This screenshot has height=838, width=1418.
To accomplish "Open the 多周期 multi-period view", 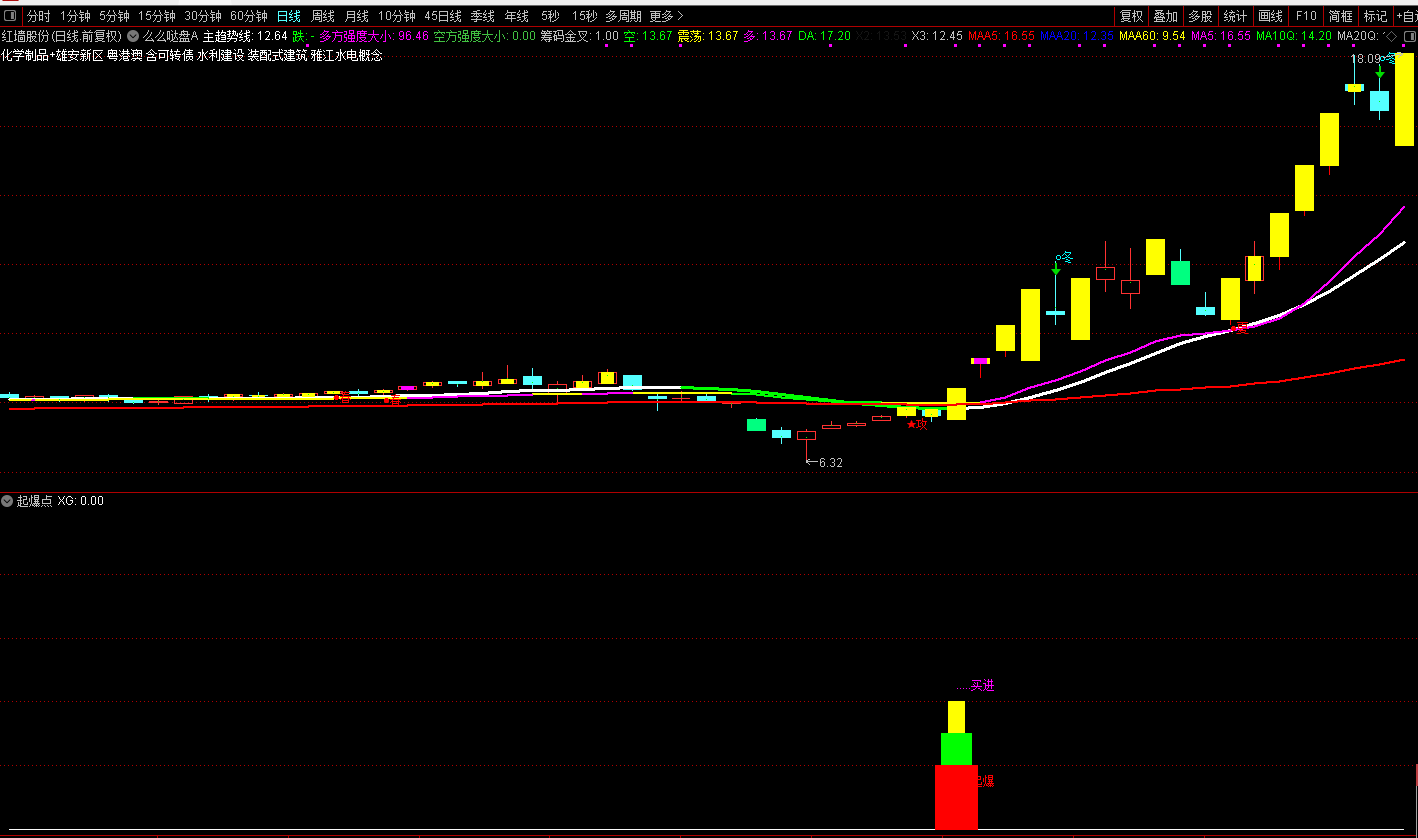I will tap(623, 16).
